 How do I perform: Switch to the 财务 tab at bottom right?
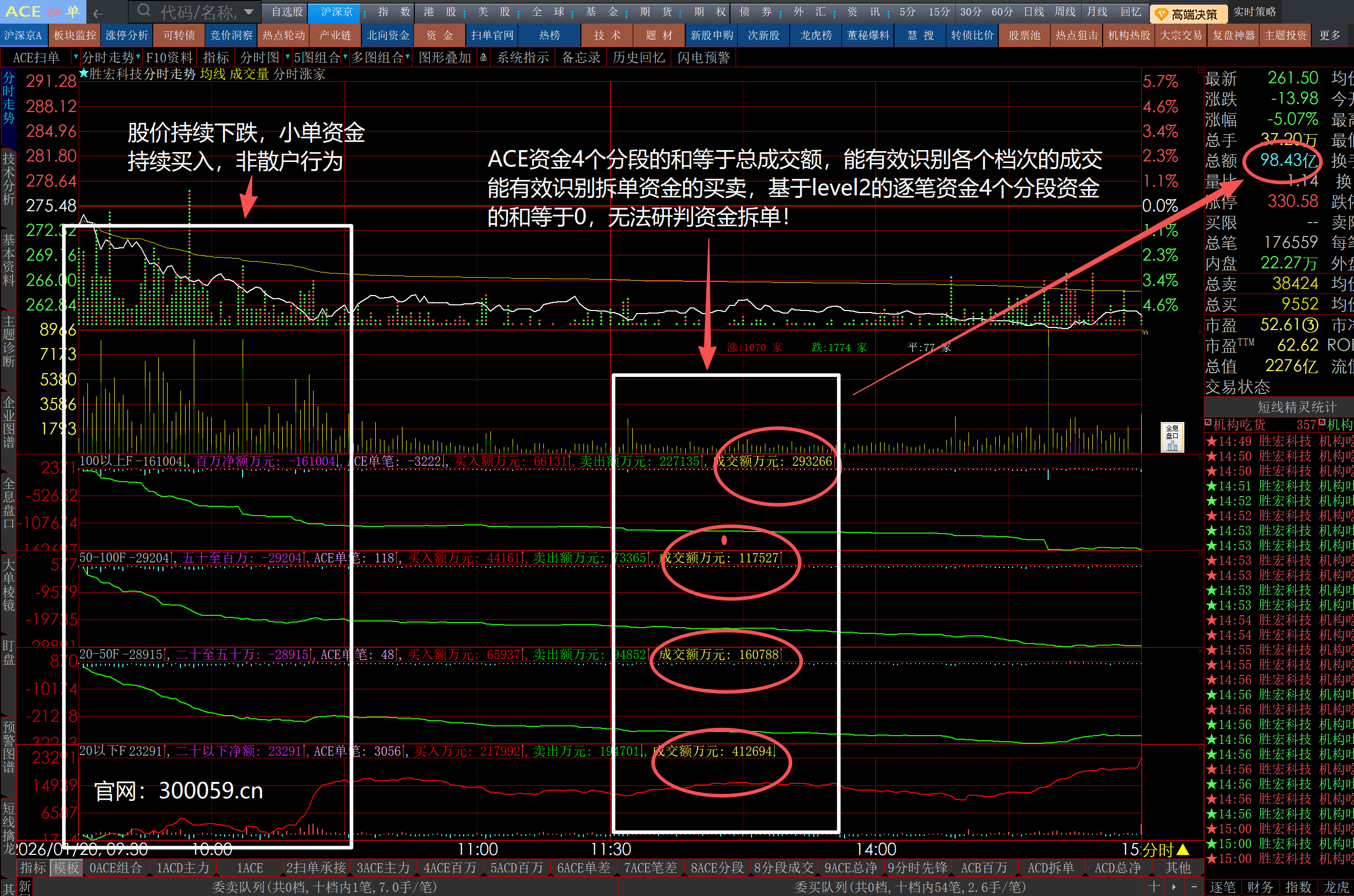click(1260, 887)
